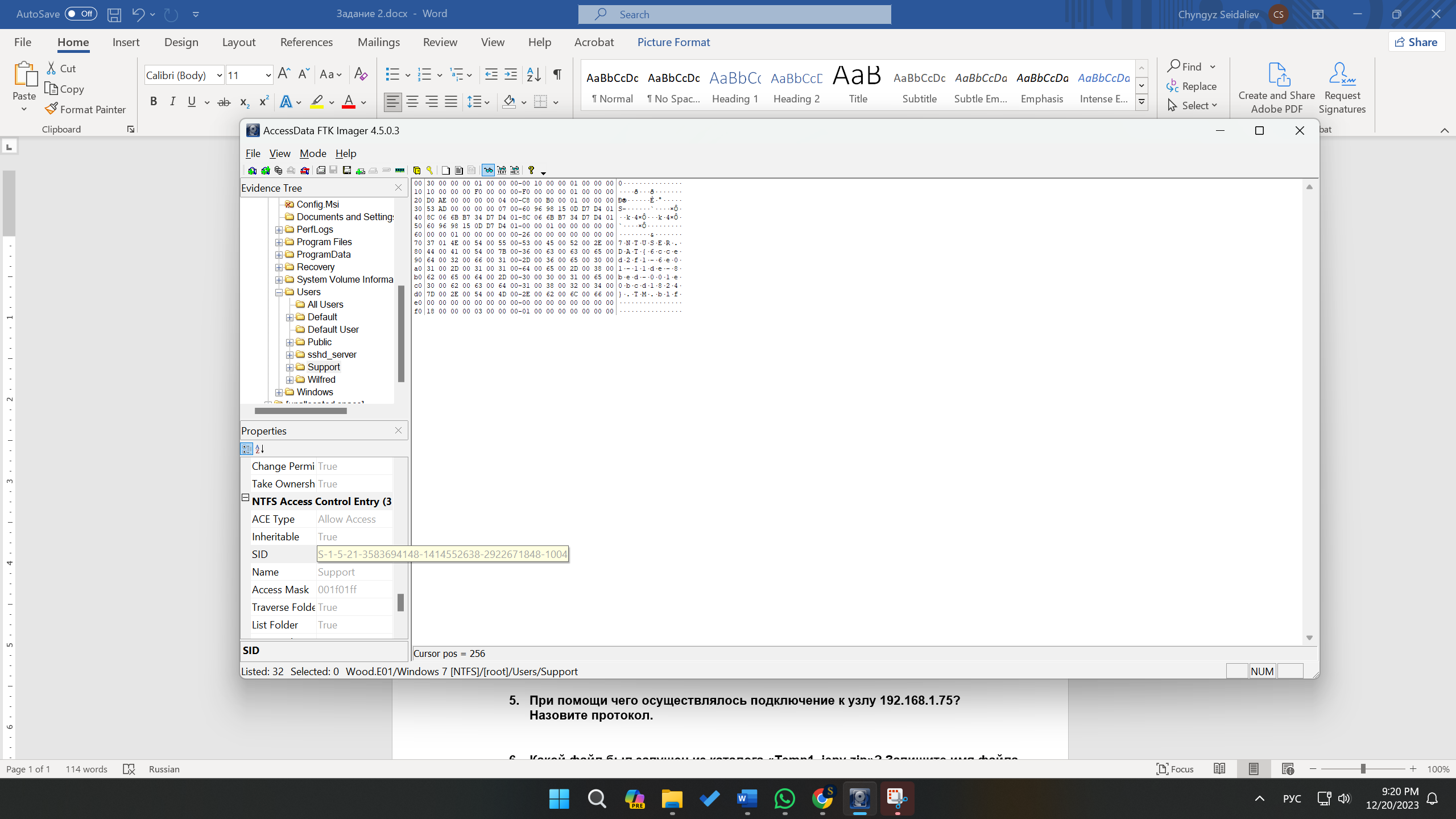The height and width of the screenshot is (819, 1456).
Task: Click Add Evidence Item icon in FTK toolbar
Action: 253,170
